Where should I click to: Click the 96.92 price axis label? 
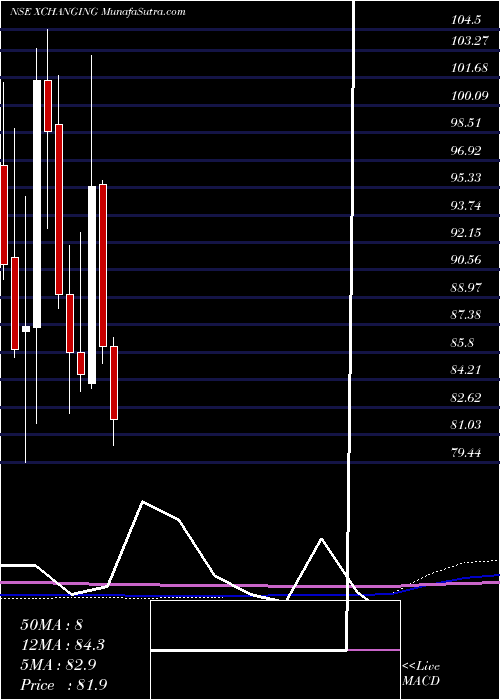[x=466, y=150]
